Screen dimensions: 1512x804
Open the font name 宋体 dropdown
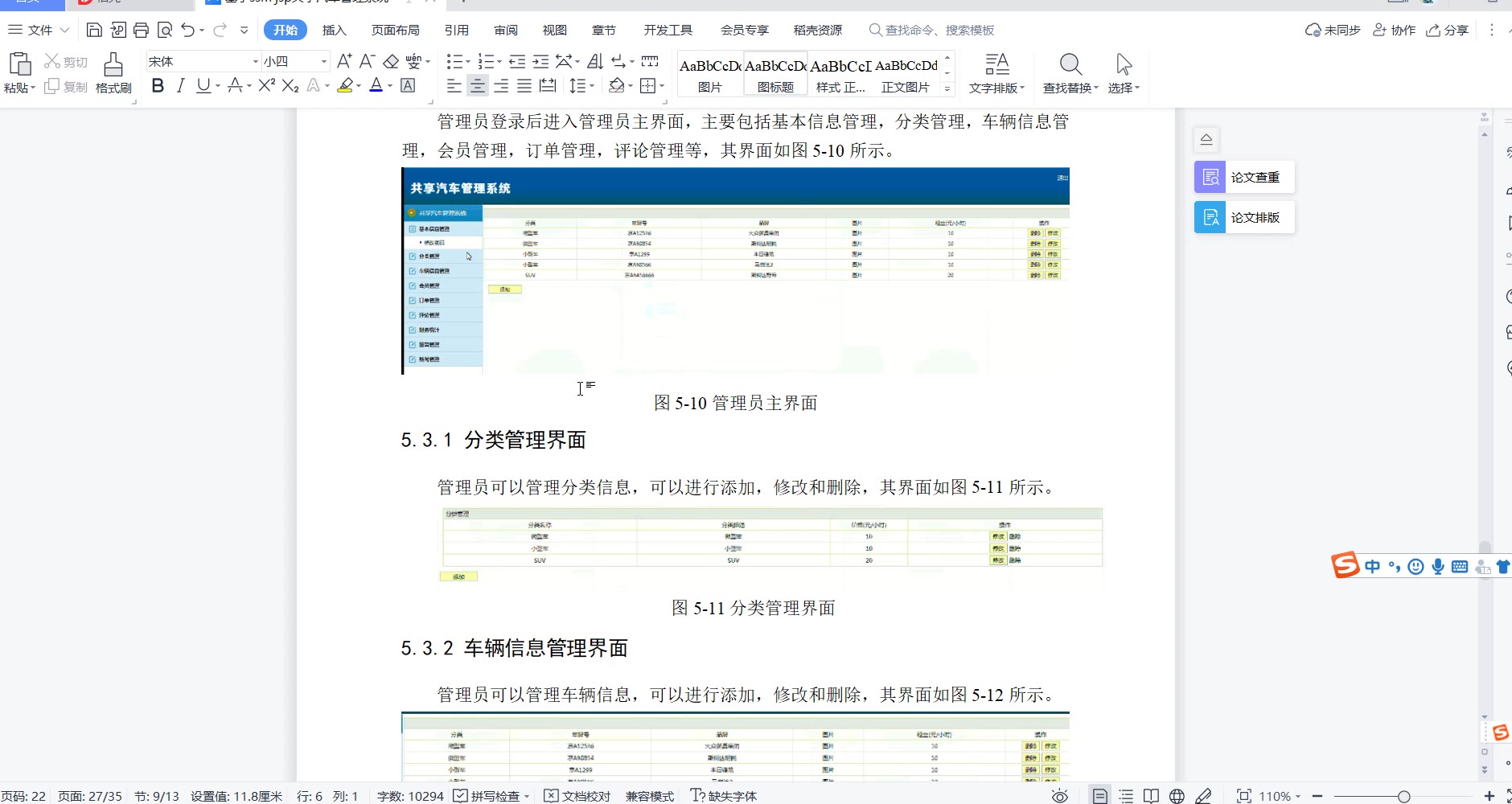coord(256,61)
